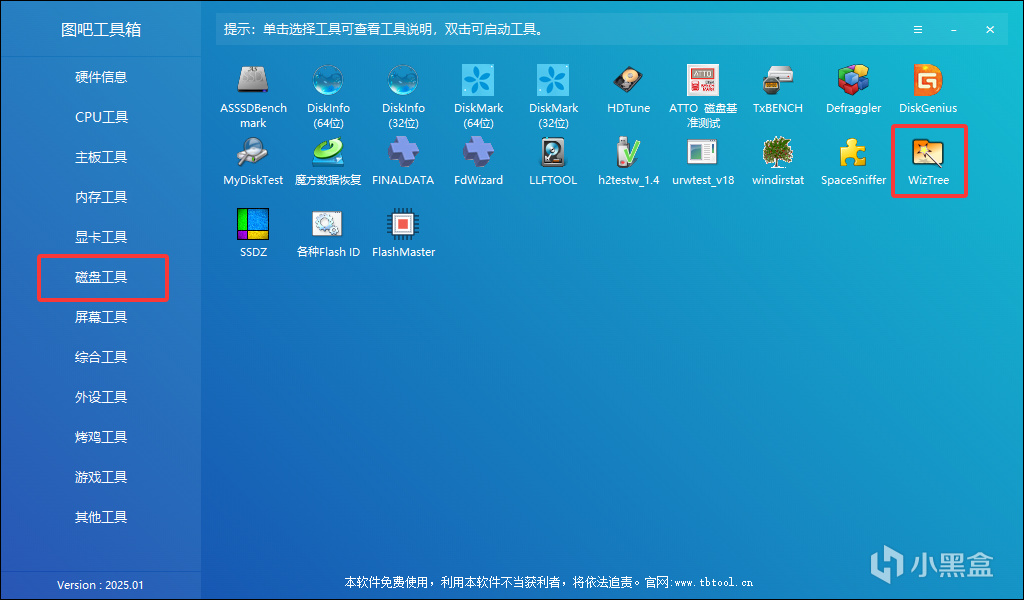The height and width of the screenshot is (600, 1024).
Task: Switch to 主板工具 category
Action: click(x=101, y=157)
